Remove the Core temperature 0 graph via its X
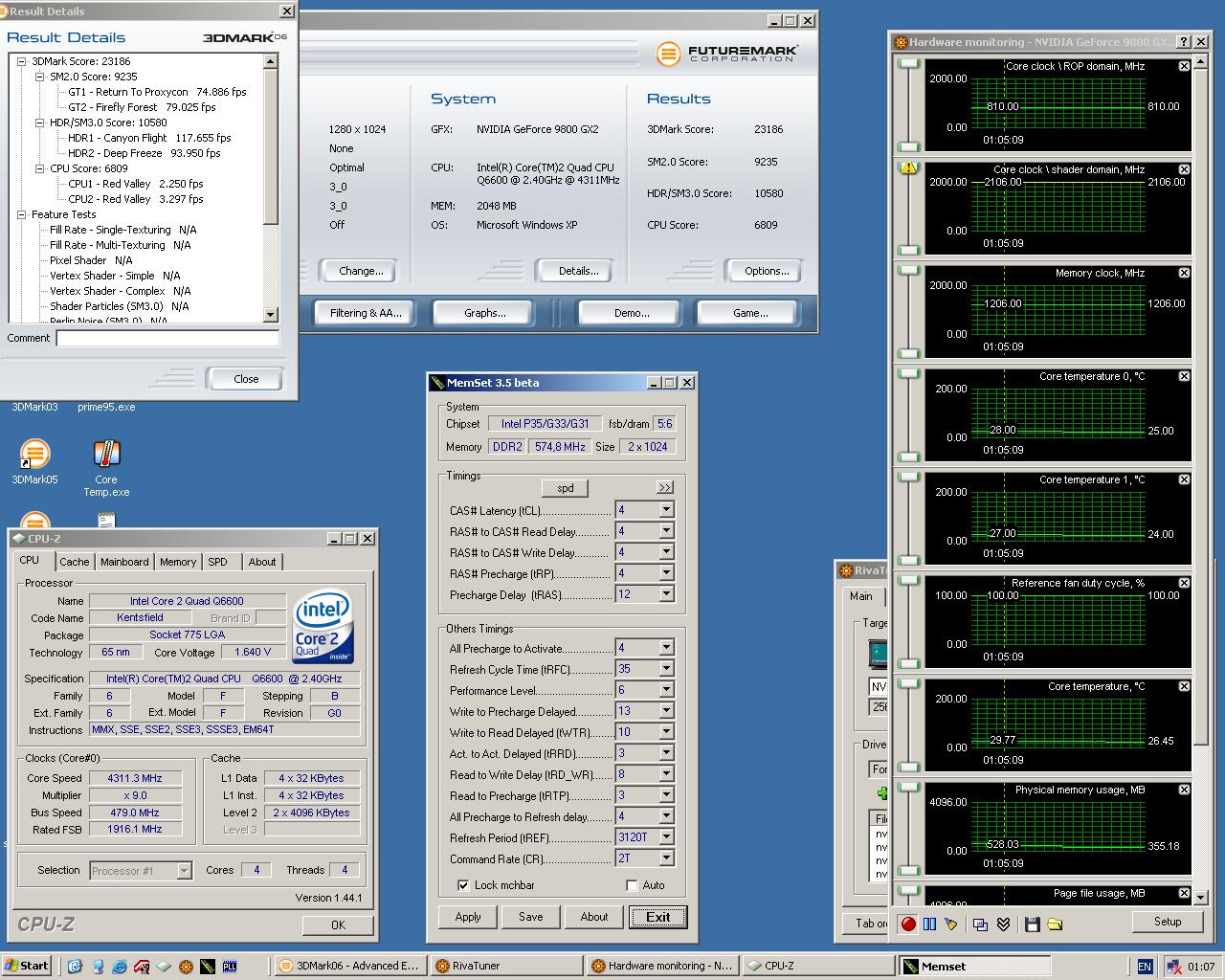The image size is (1225, 980). point(1184,376)
